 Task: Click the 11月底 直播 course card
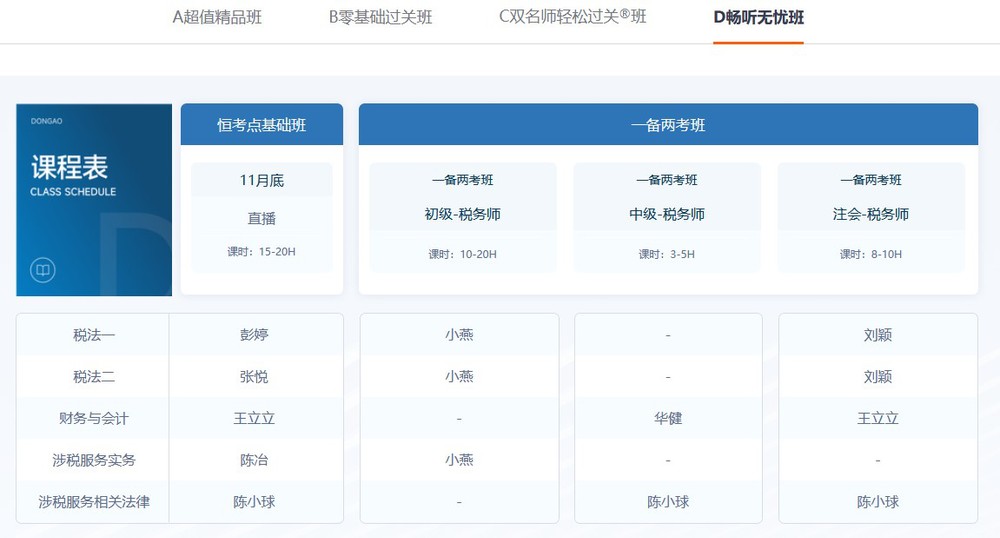(262, 217)
